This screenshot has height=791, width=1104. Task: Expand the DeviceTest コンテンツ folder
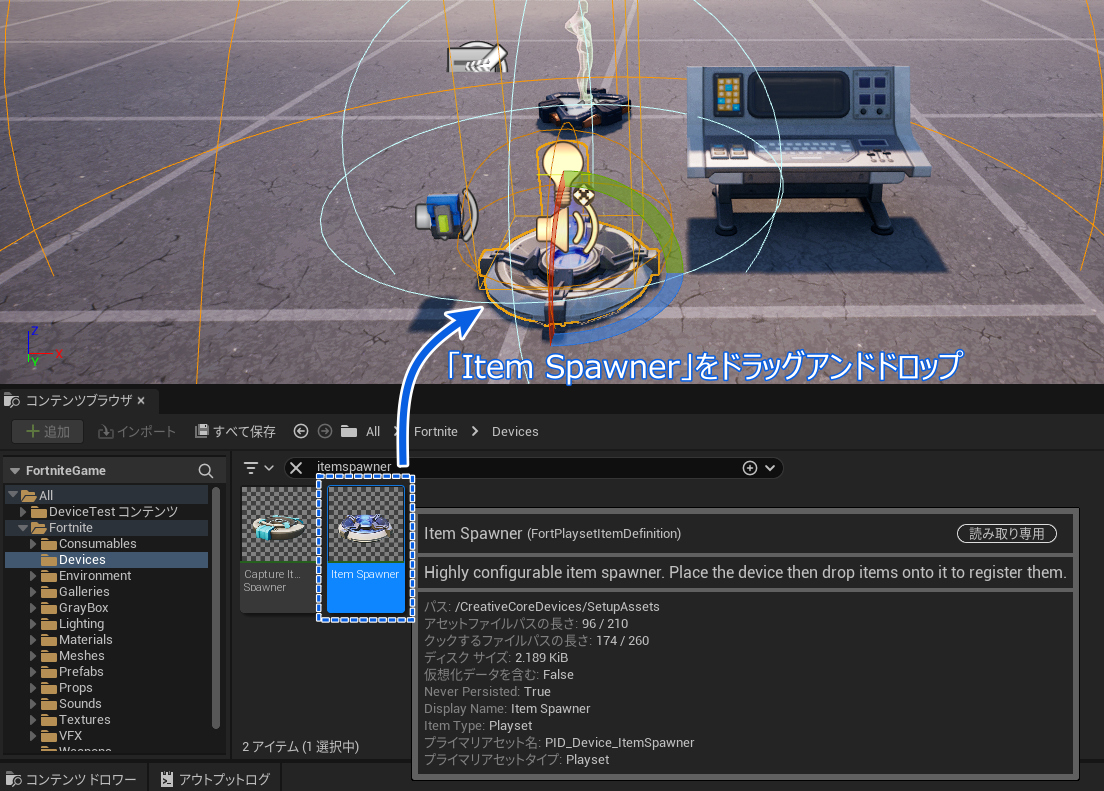pyautogui.click(x=24, y=511)
